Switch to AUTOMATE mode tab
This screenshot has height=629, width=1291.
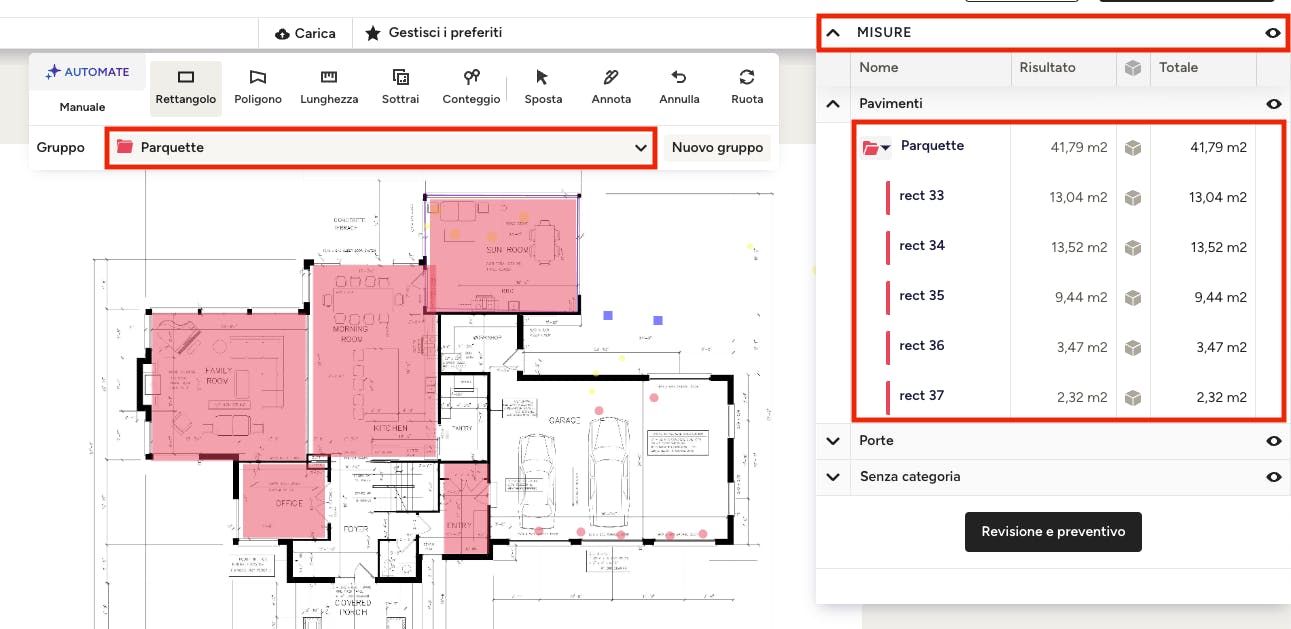(x=88, y=72)
